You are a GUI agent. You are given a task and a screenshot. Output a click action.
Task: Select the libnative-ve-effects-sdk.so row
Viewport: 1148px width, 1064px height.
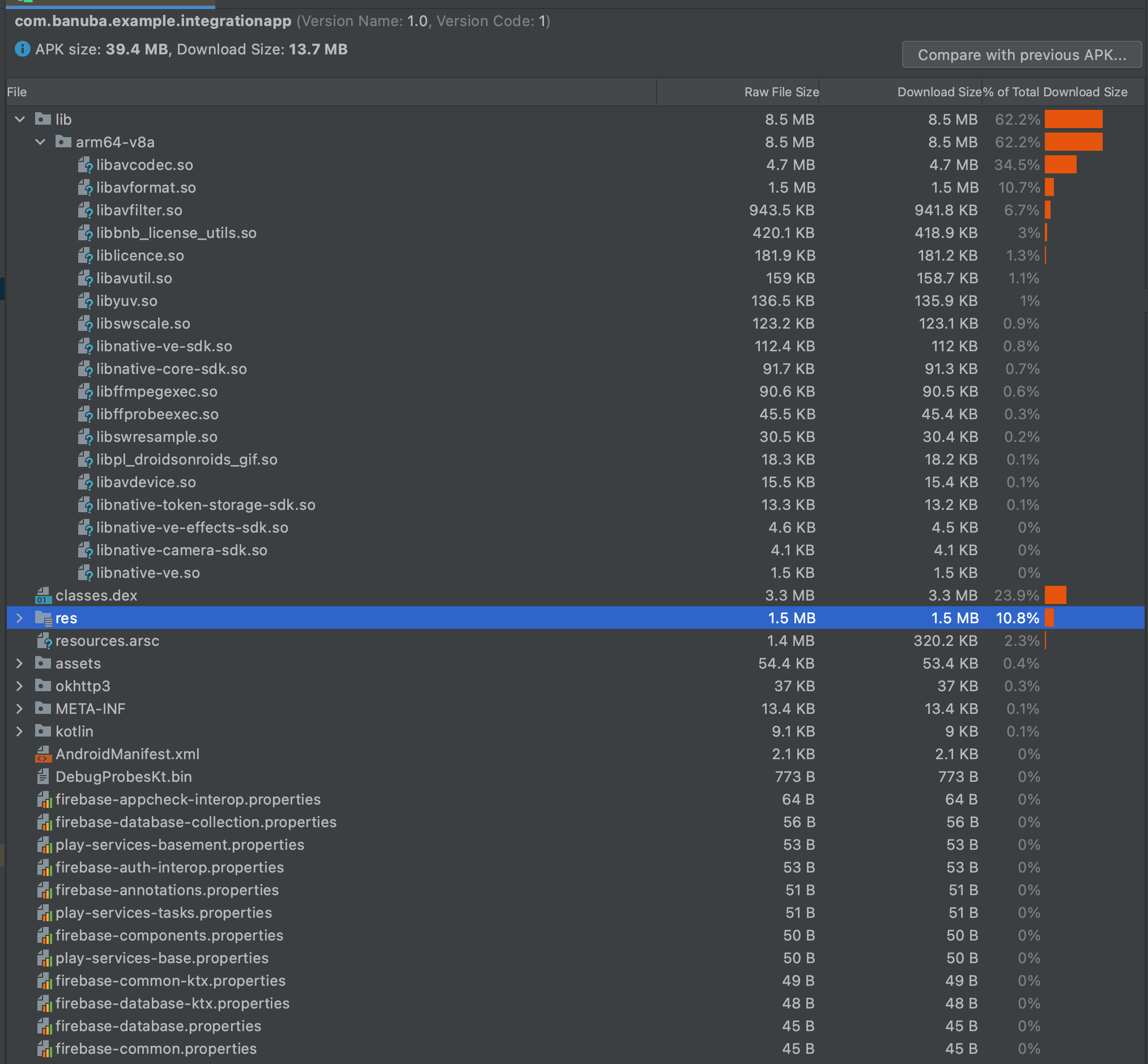[x=575, y=527]
